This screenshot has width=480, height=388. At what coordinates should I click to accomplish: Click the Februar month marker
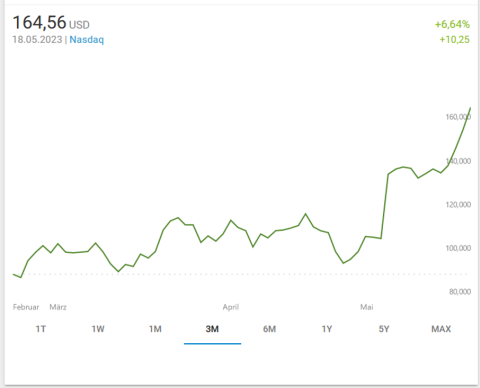(x=26, y=307)
